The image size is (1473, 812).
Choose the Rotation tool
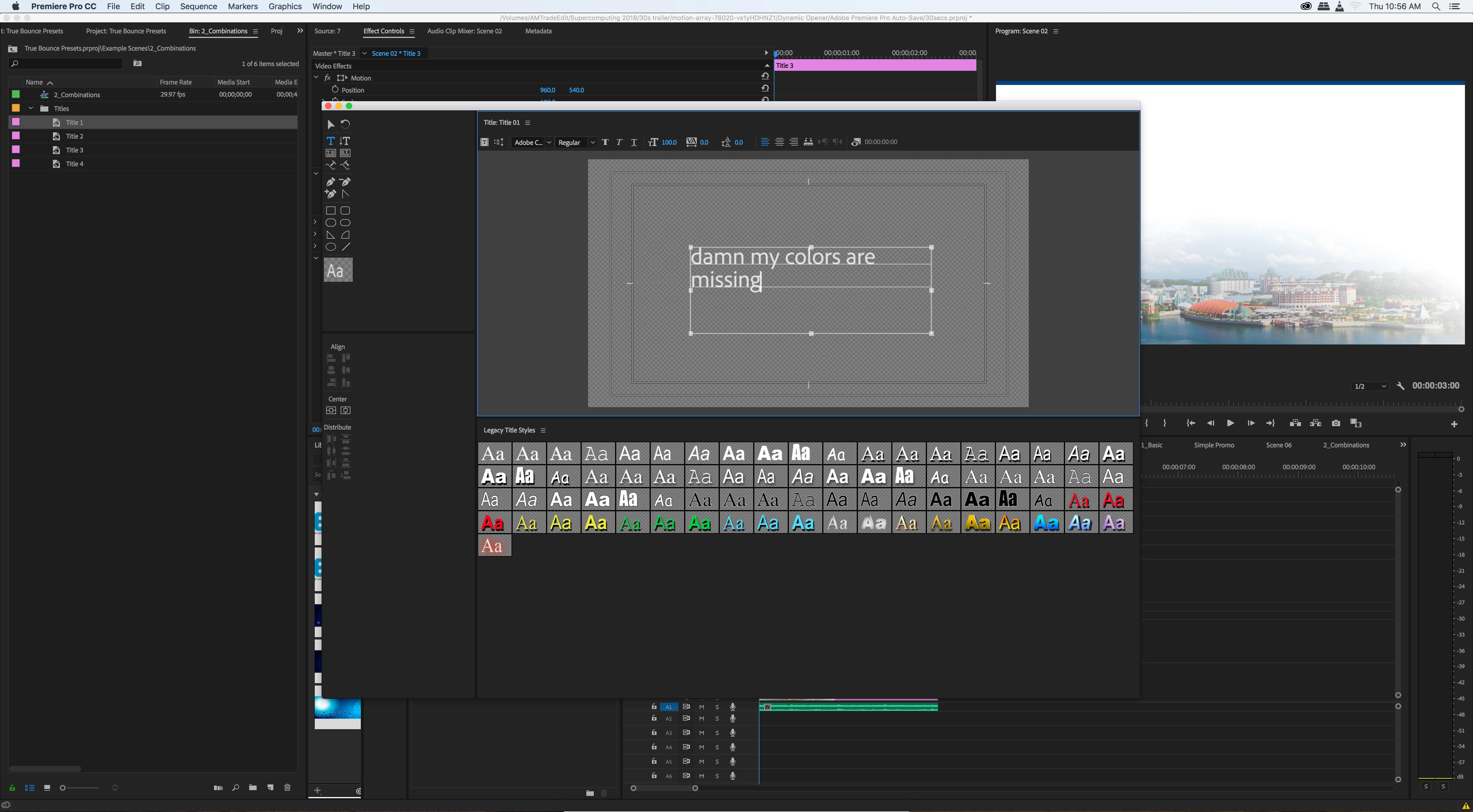[345, 124]
